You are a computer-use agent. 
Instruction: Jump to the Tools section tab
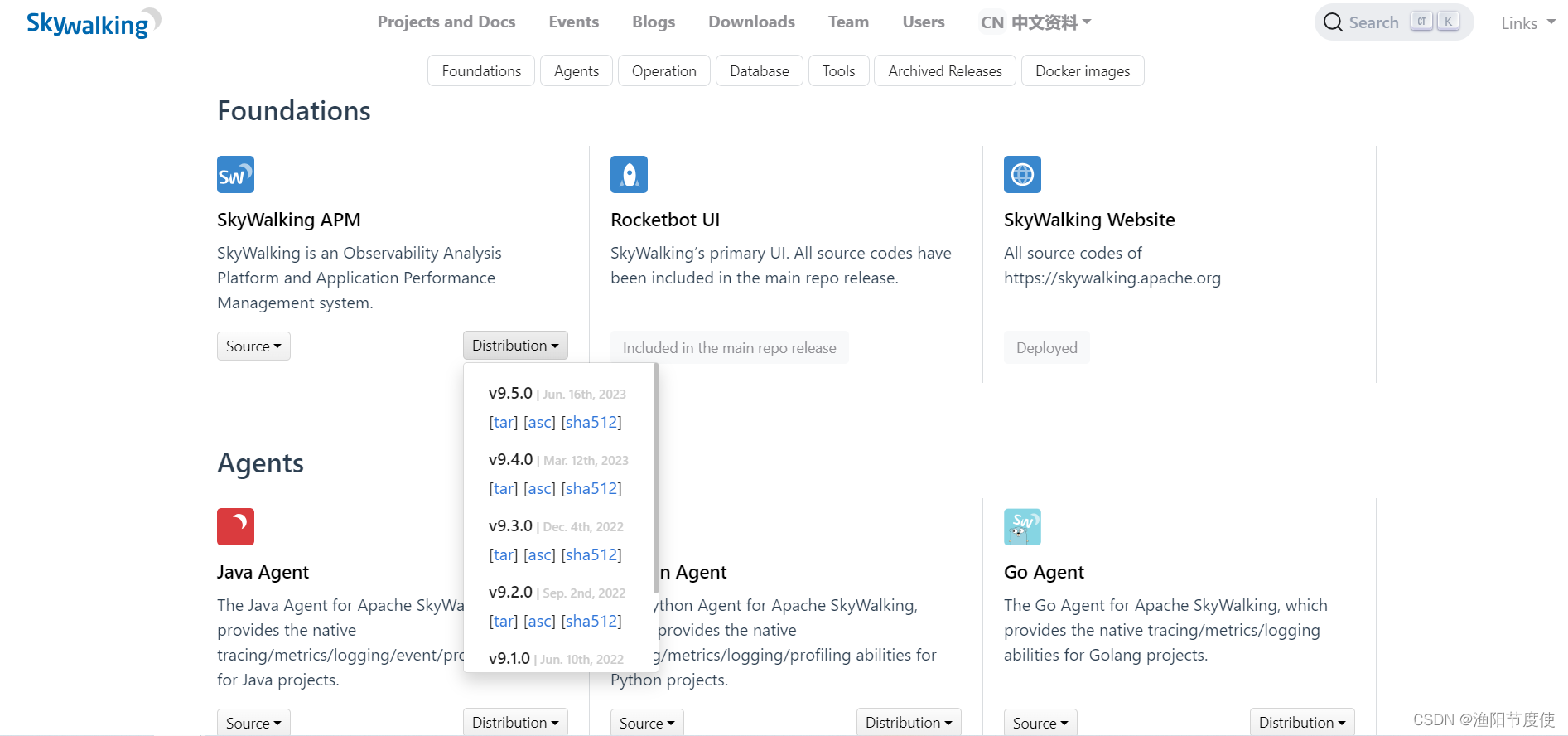[838, 70]
